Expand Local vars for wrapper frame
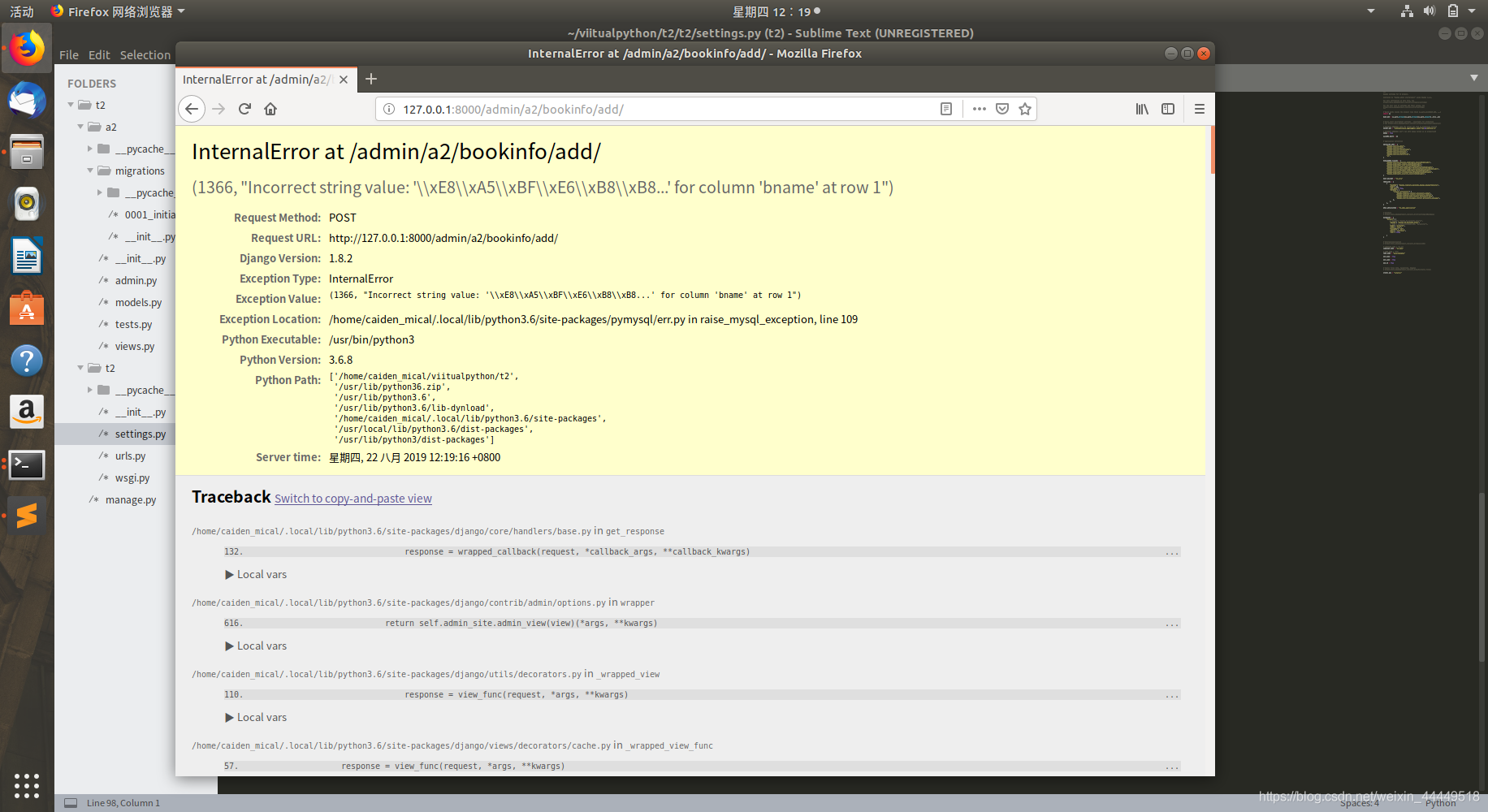1488x812 pixels. [256, 646]
